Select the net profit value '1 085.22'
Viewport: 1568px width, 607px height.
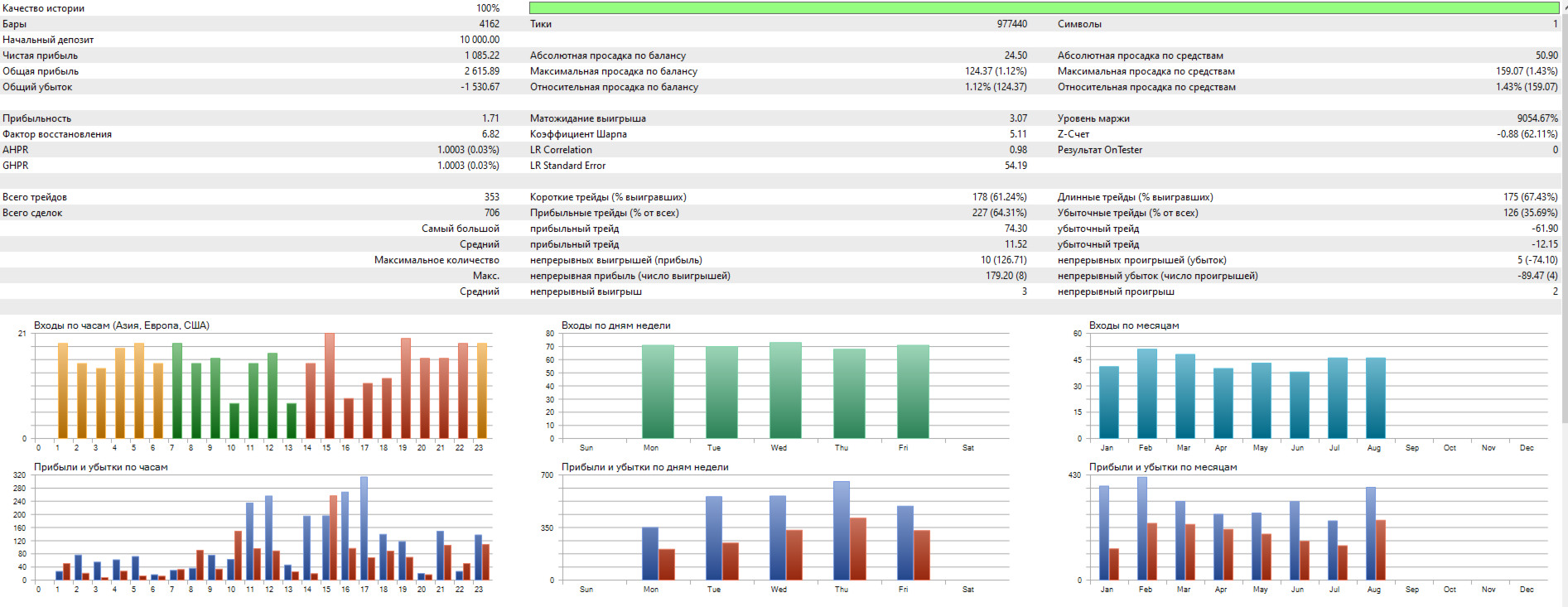click(x=482, y=55)
